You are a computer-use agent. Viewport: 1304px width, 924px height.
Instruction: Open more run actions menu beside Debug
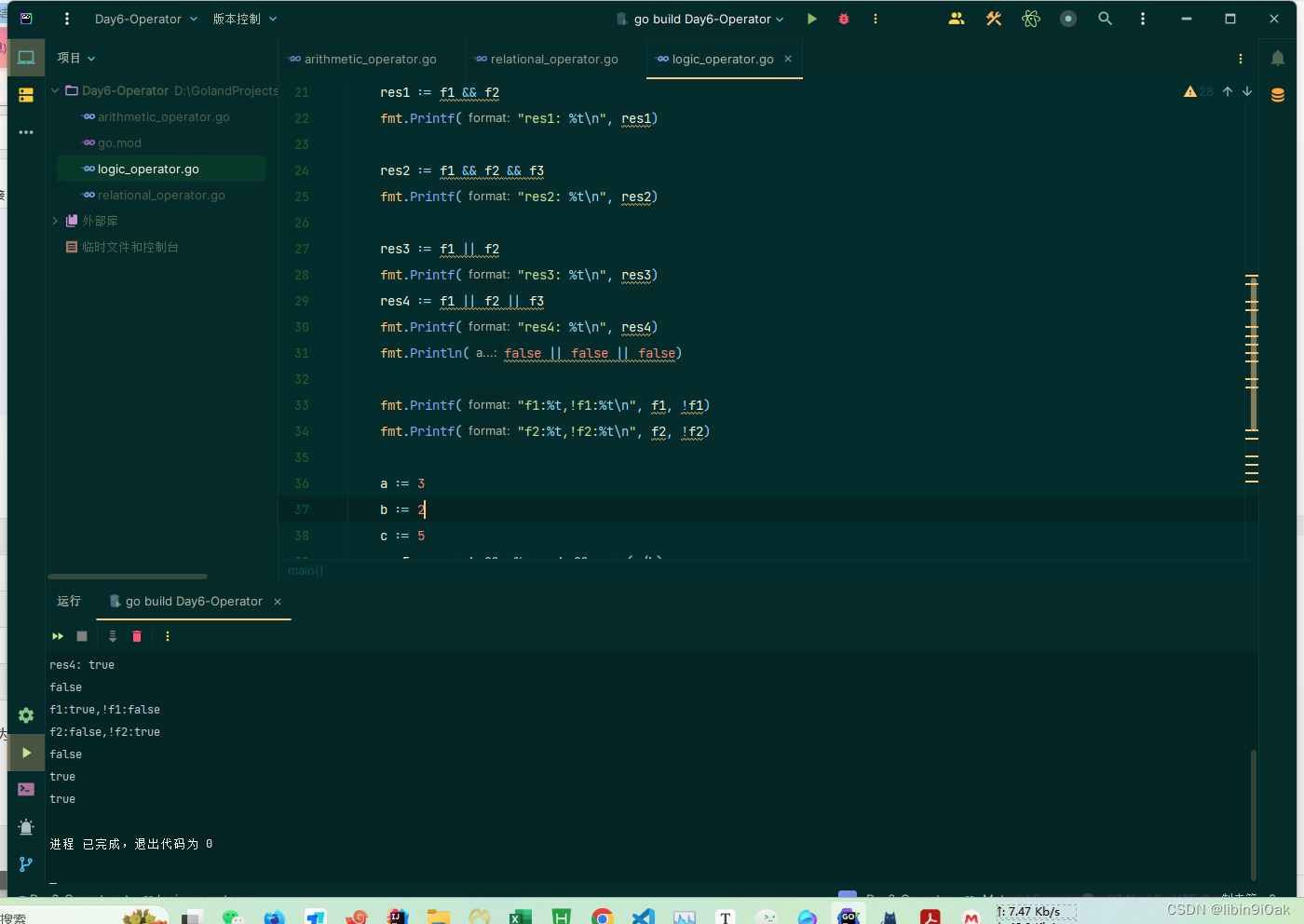[876, 19]
